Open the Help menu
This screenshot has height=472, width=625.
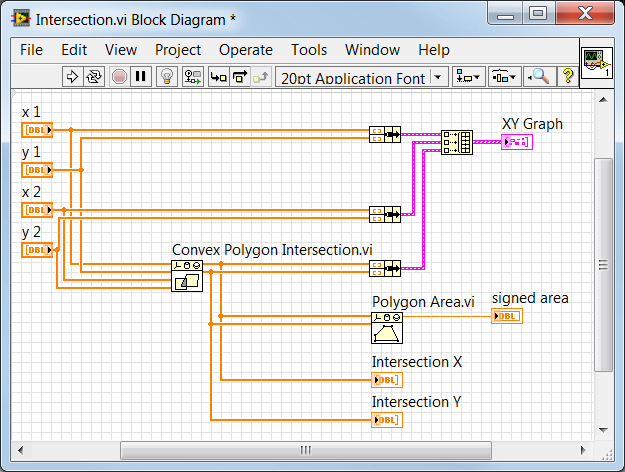tap(434, 50)
